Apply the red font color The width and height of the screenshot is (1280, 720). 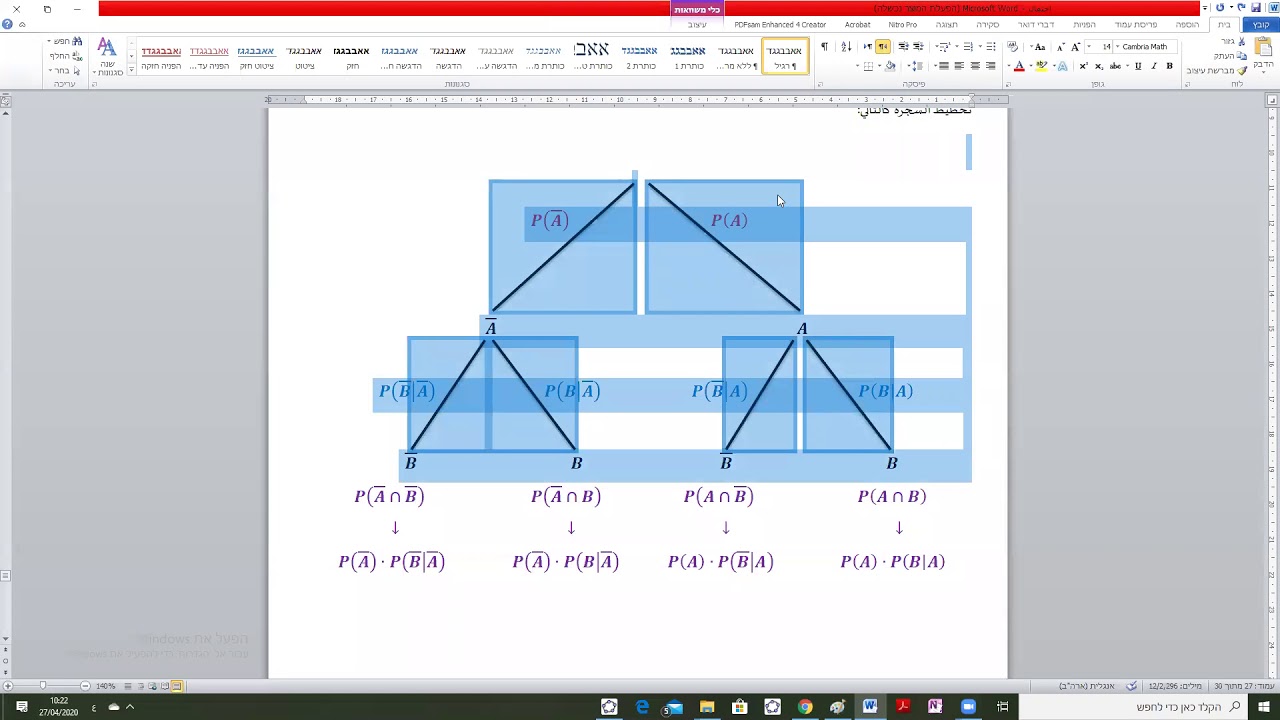(1019, 66)
